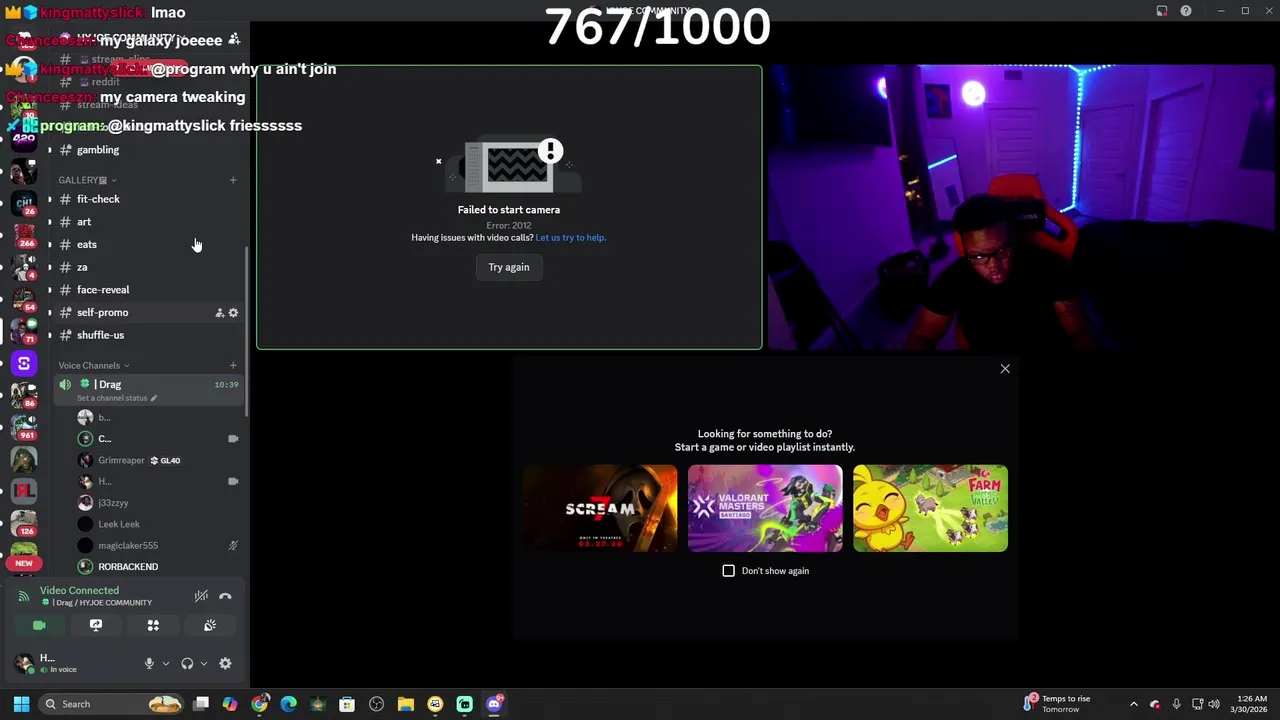This screenshot has width=1280, height=720.
Task: Add channel in GALLERY category
Action: pos(233,180)
